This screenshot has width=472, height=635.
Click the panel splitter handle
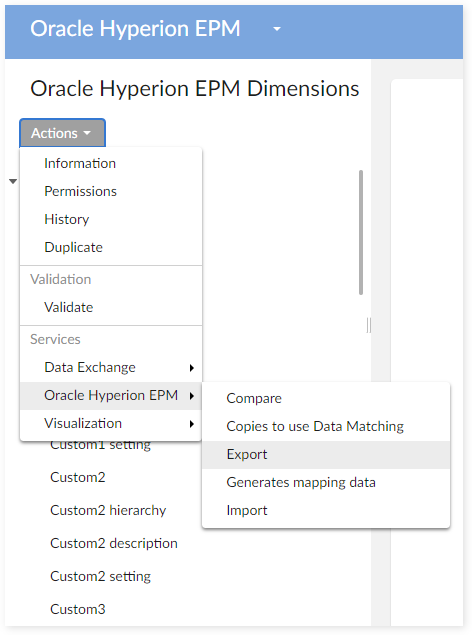pyautogui.click(x=368, y=325)
